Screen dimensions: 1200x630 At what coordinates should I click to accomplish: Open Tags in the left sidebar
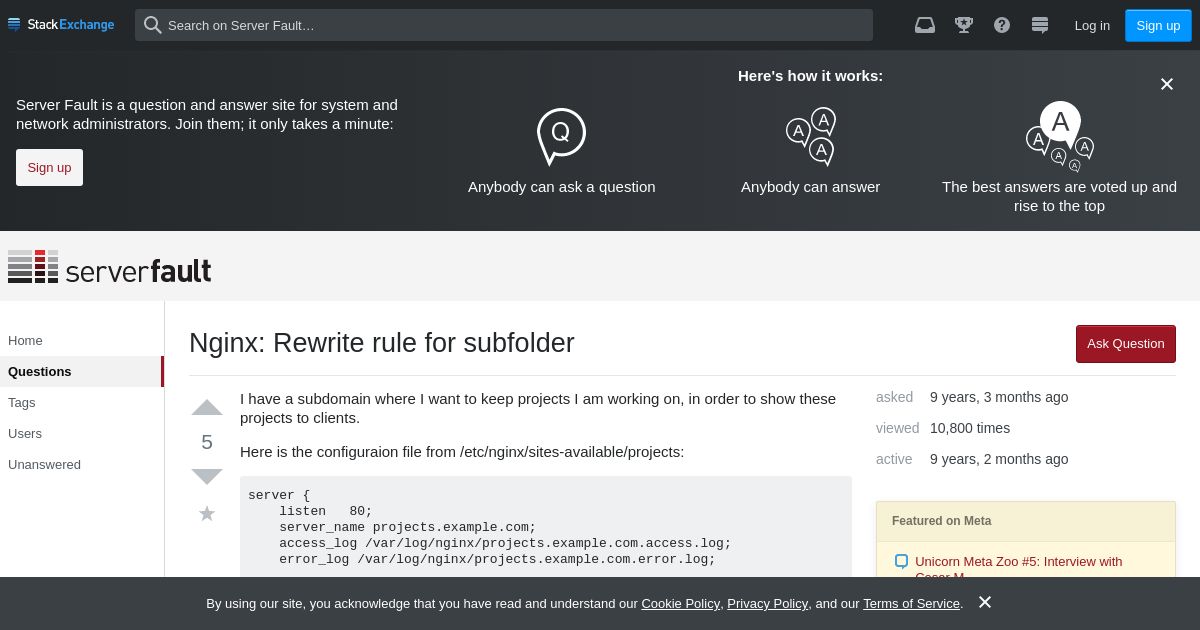(82, 402)
